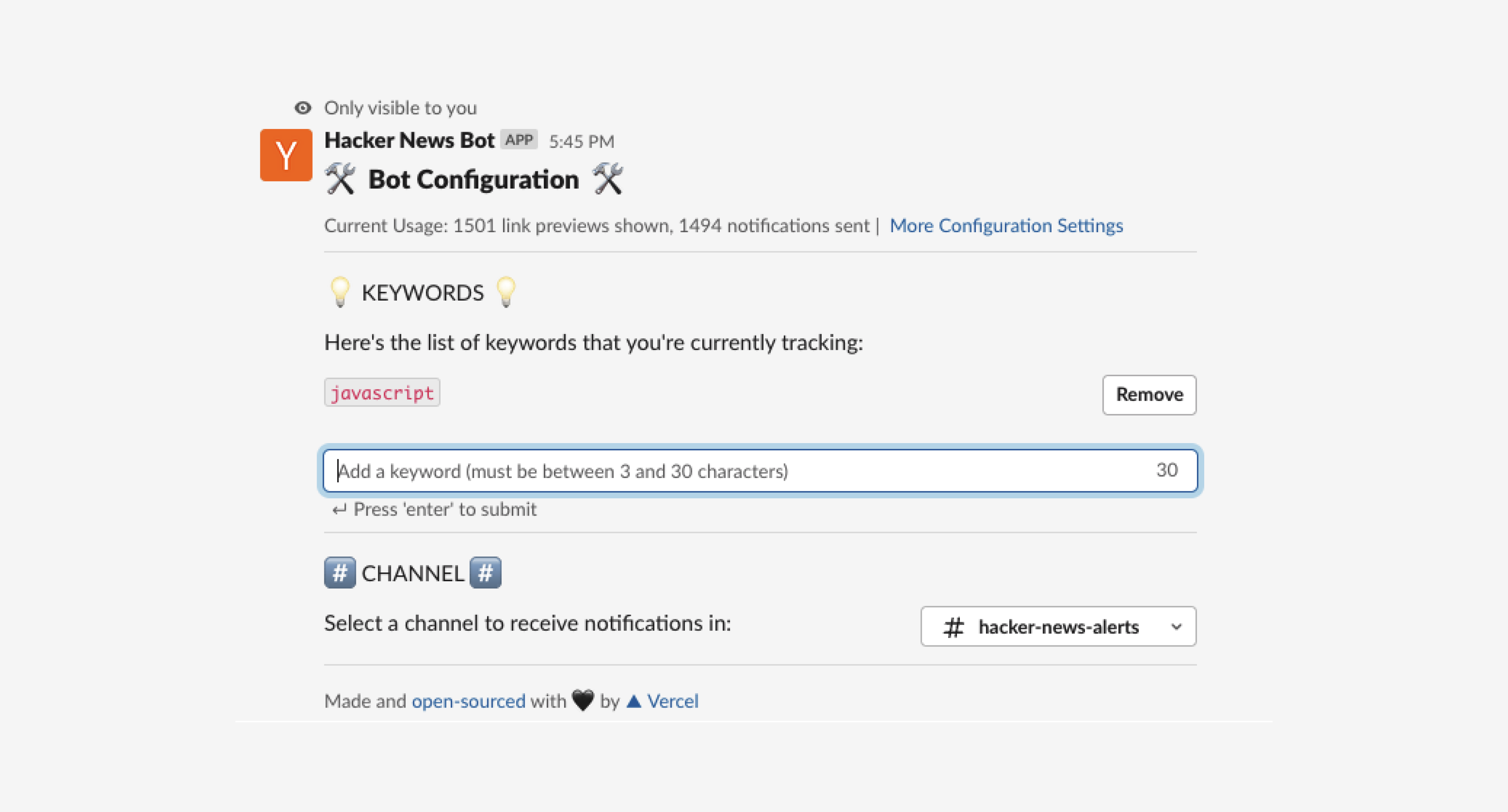This screenshot has width=1508, height=812.
Task: Click the javascript keyword tag
Action: pos(382,393)
